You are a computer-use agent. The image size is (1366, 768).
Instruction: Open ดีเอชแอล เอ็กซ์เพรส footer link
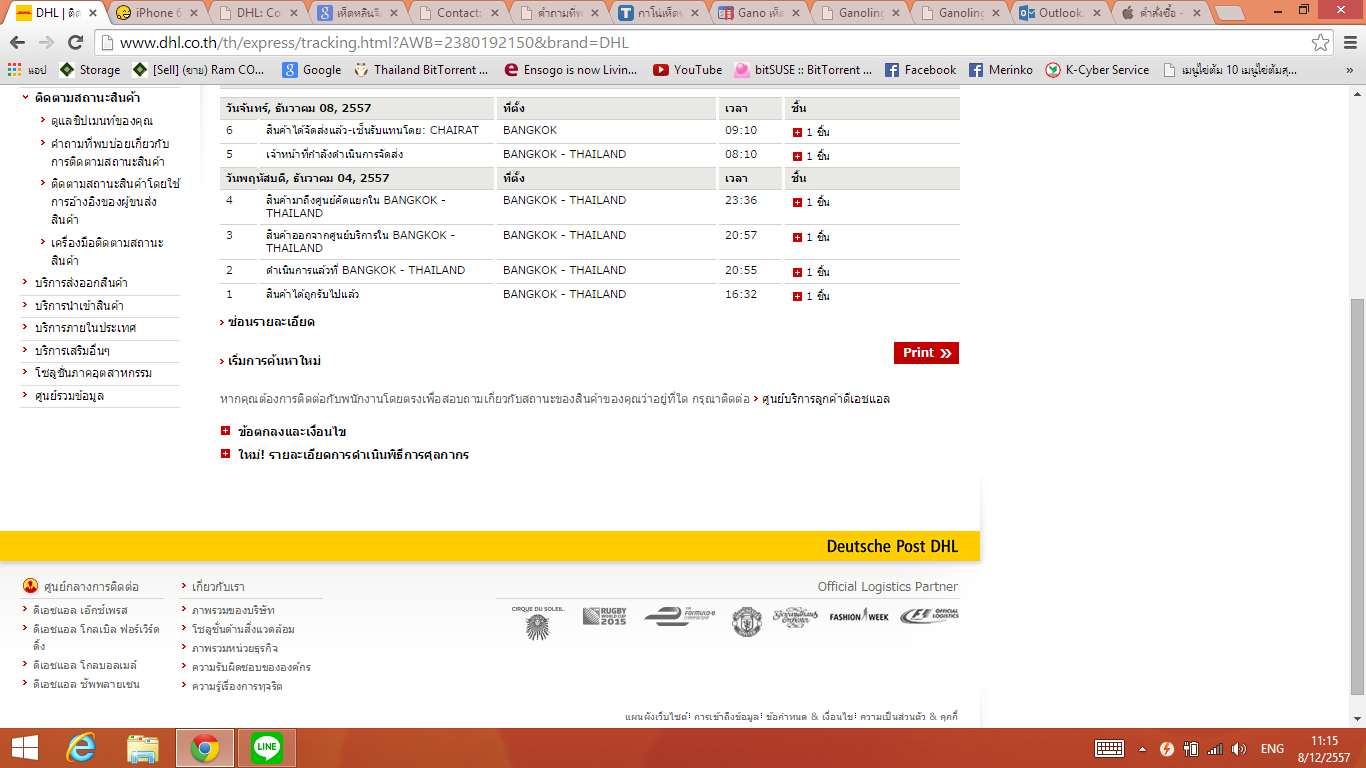[80, 610]
